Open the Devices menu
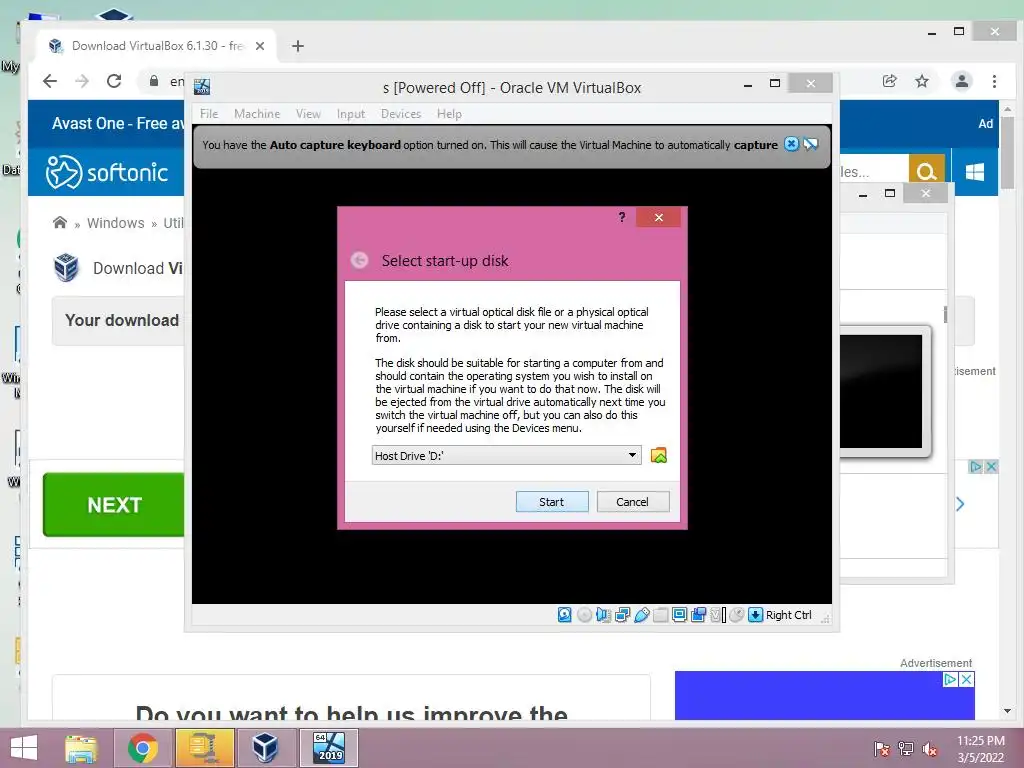This screenshot has height=768, width=1024. 401,114
